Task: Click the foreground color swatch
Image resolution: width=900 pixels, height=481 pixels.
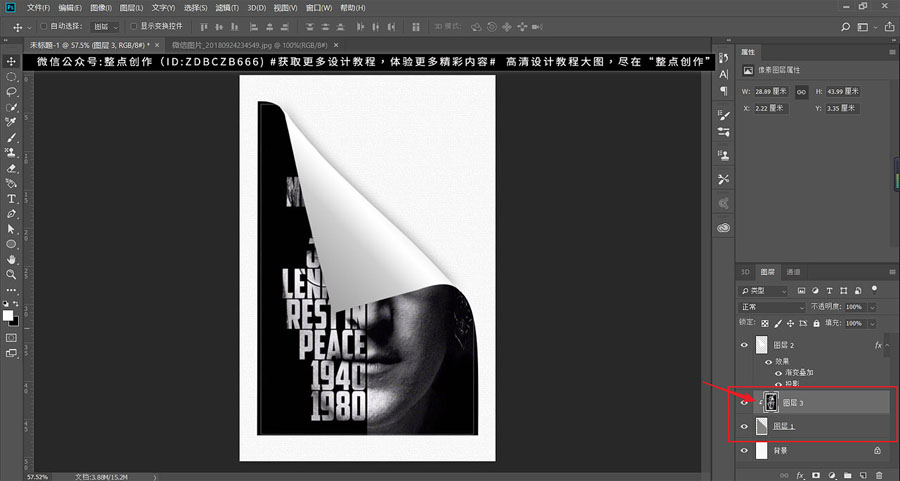Action: click(8, 315)
